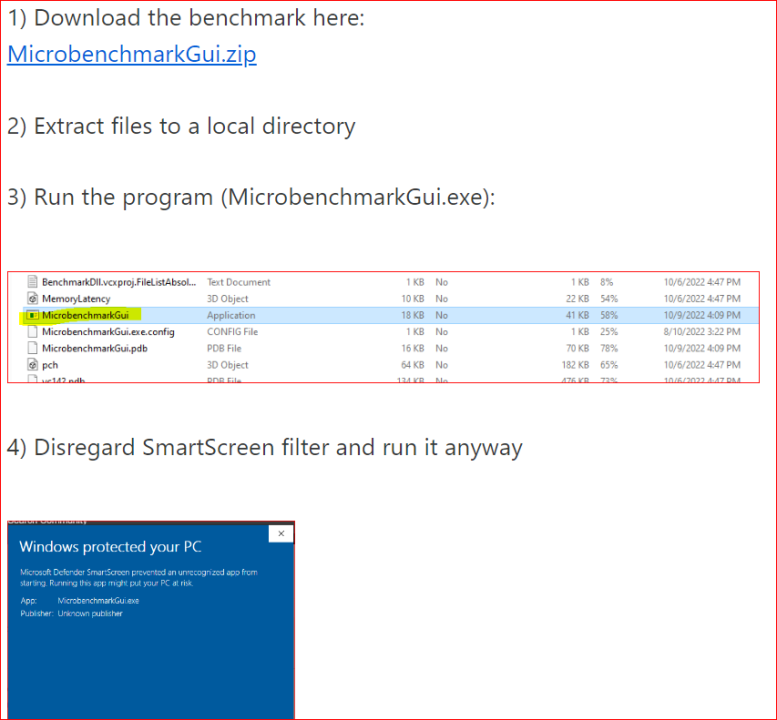Click the Disregard SmartScreen filter instruction text
Viewport: 777px width, 720px height.
(264, 447)
